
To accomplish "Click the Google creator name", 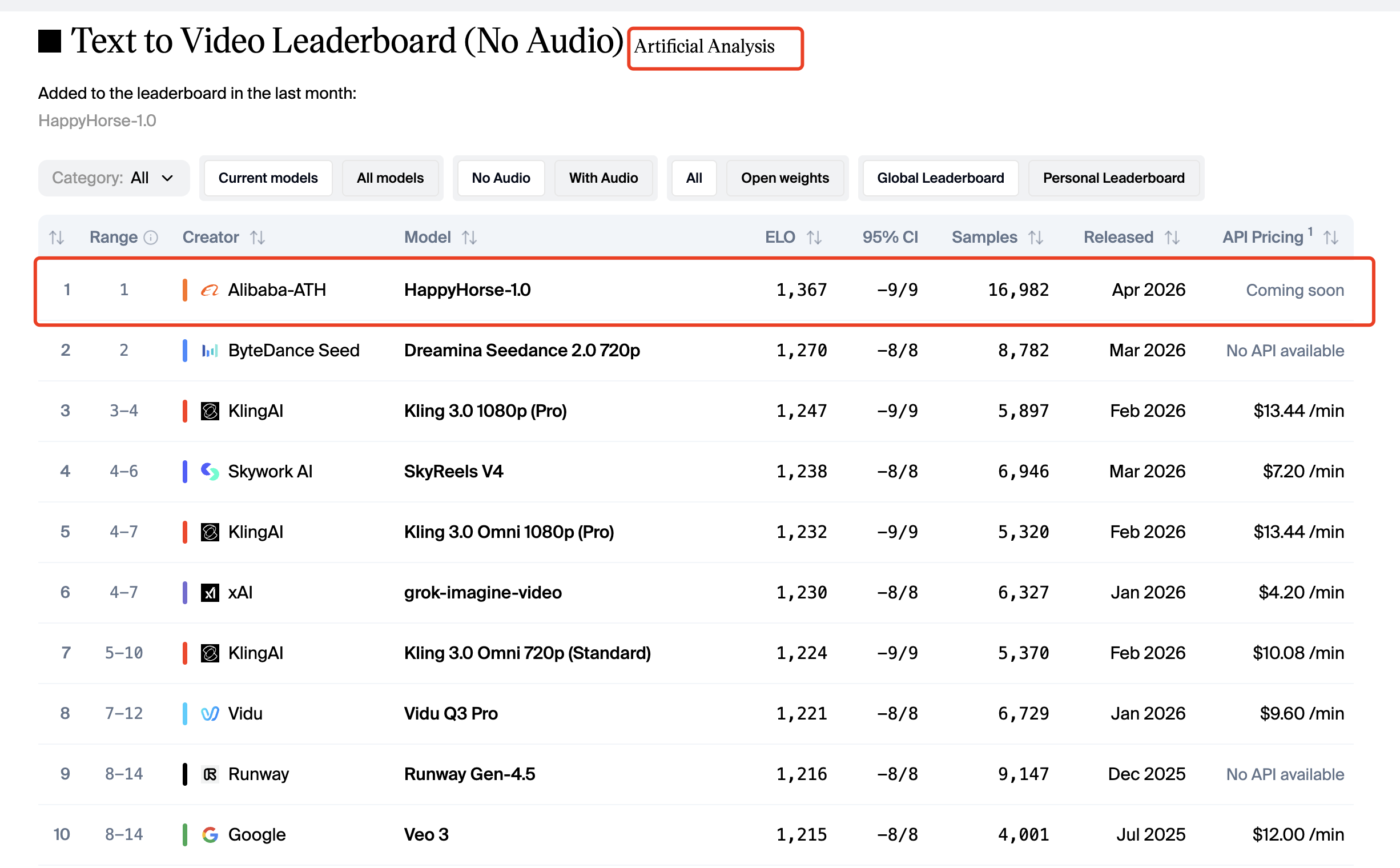I will click(x=256, y=835).
